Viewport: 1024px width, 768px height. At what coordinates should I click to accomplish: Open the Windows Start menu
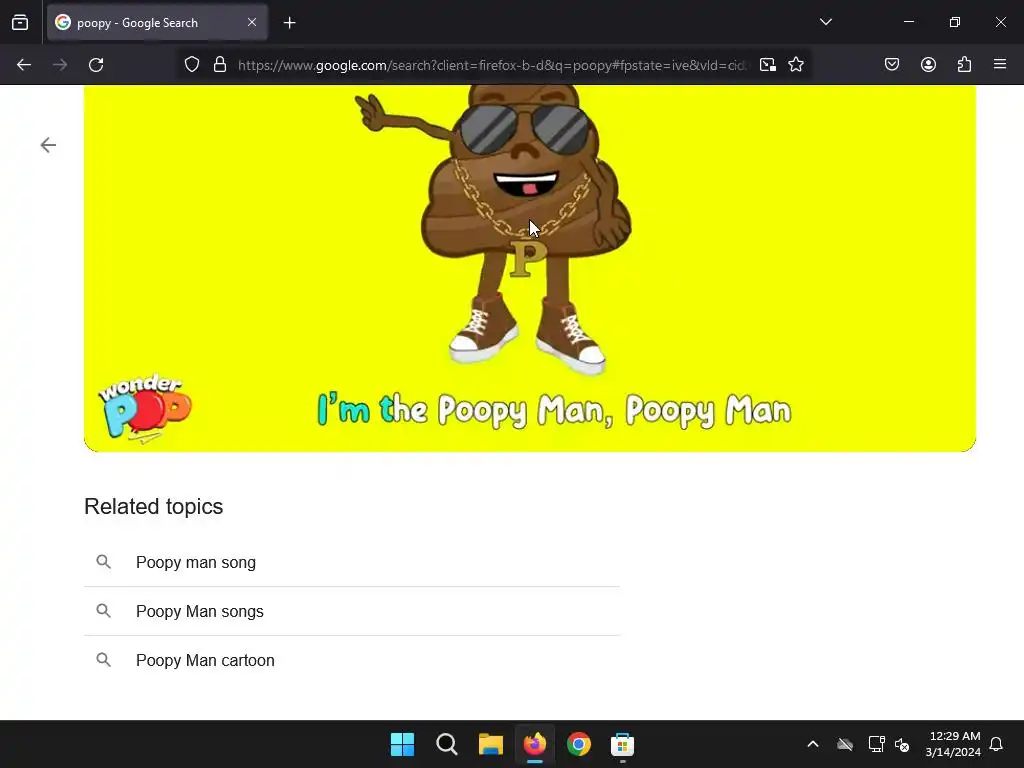coord(402,744)
